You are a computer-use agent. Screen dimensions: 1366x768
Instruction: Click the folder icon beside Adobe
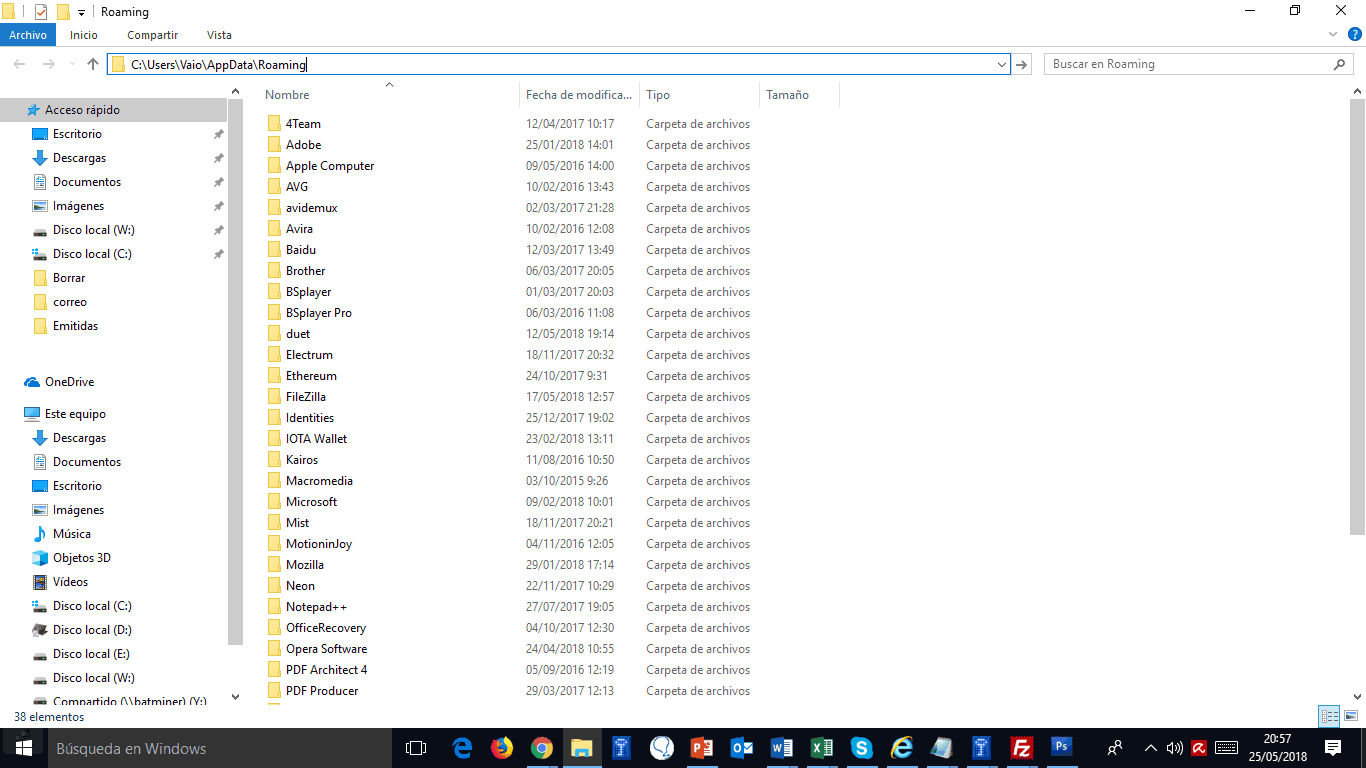click(x=275, y=145)
